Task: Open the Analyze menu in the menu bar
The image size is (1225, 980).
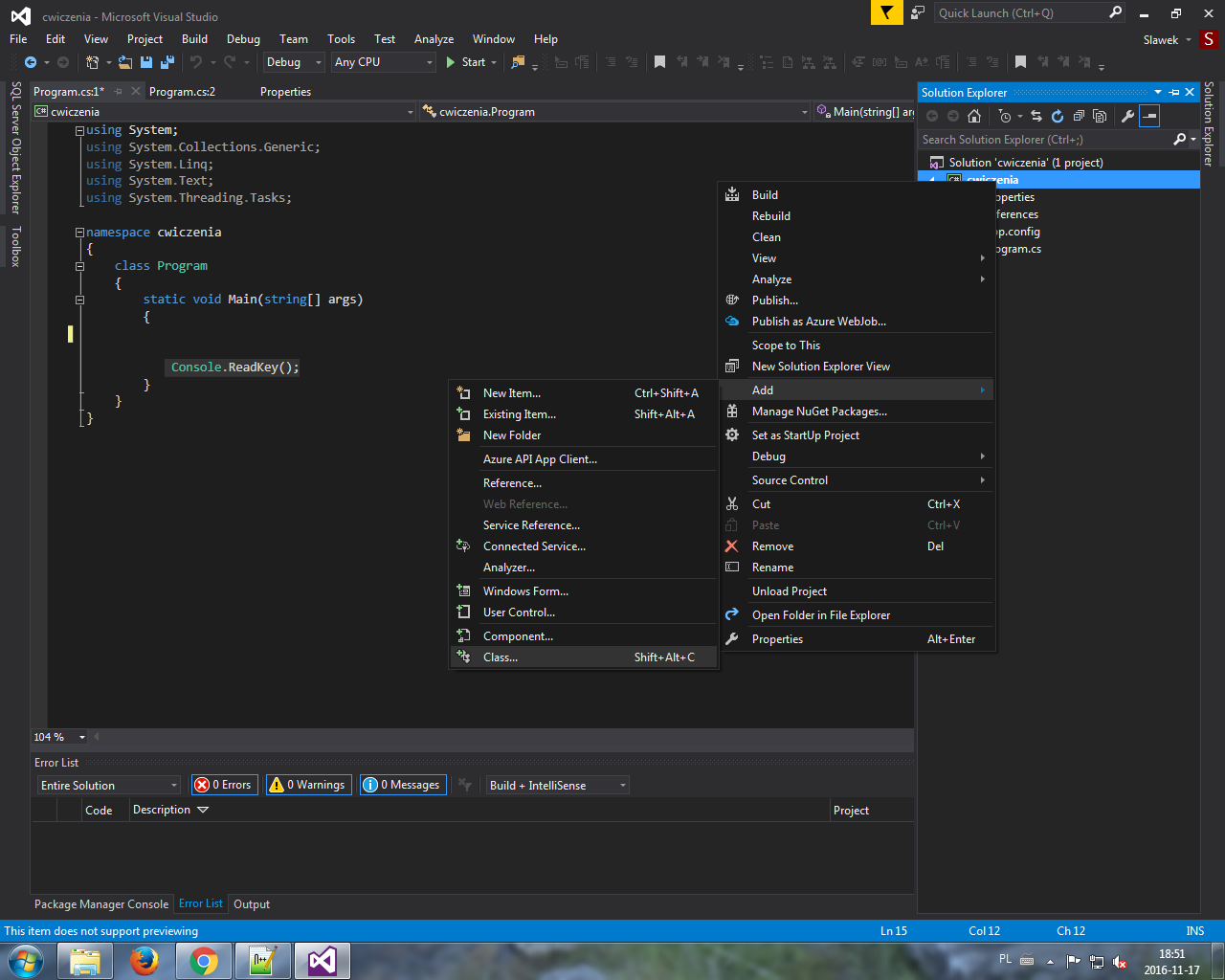Action: point(434,39)
